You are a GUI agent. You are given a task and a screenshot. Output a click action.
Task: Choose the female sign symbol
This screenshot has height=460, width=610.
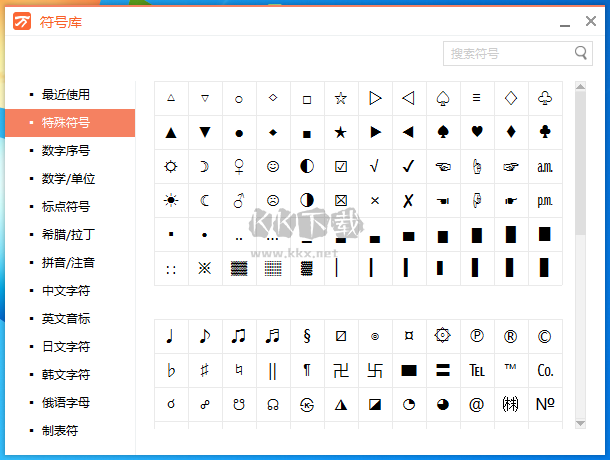tap(239, 167)
